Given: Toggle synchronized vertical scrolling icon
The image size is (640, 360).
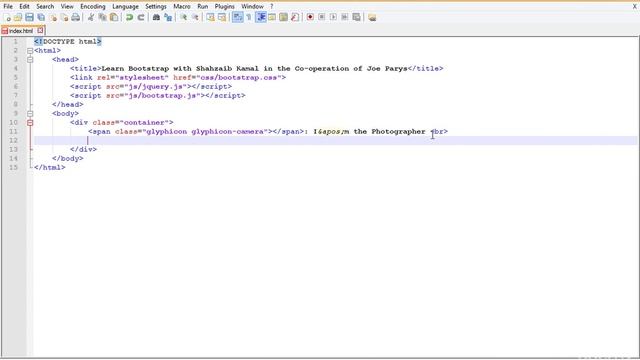Looking at the screenshot, I should pos(210,17).
